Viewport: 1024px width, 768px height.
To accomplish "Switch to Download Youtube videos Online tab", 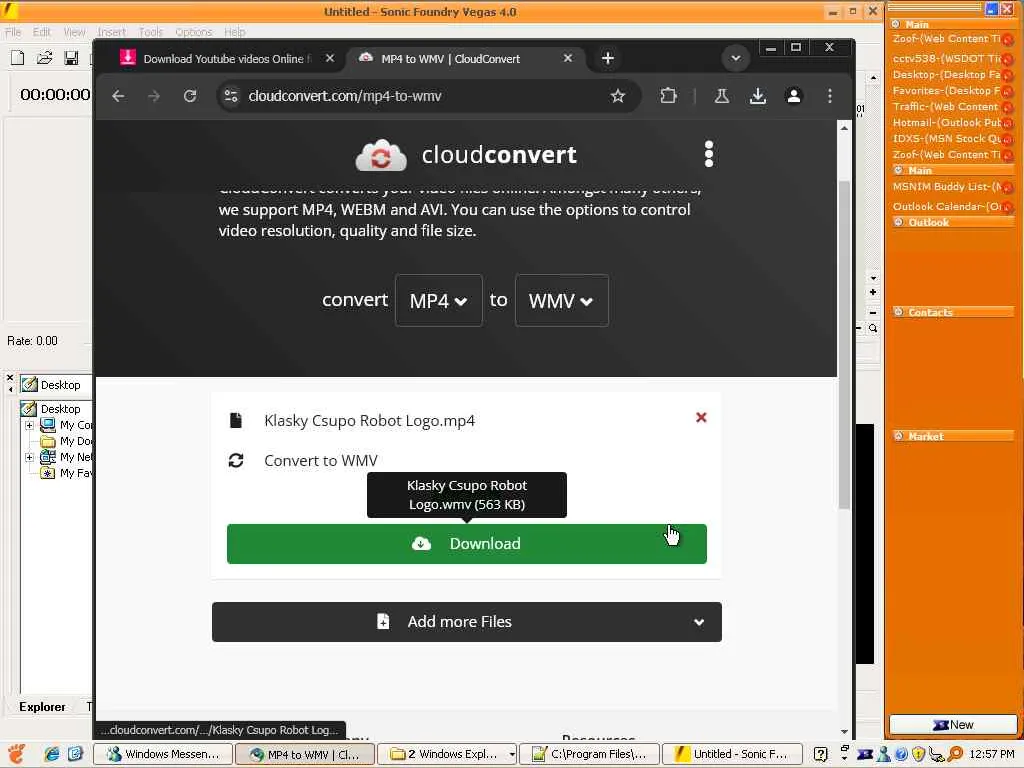I will pos(225,59).
